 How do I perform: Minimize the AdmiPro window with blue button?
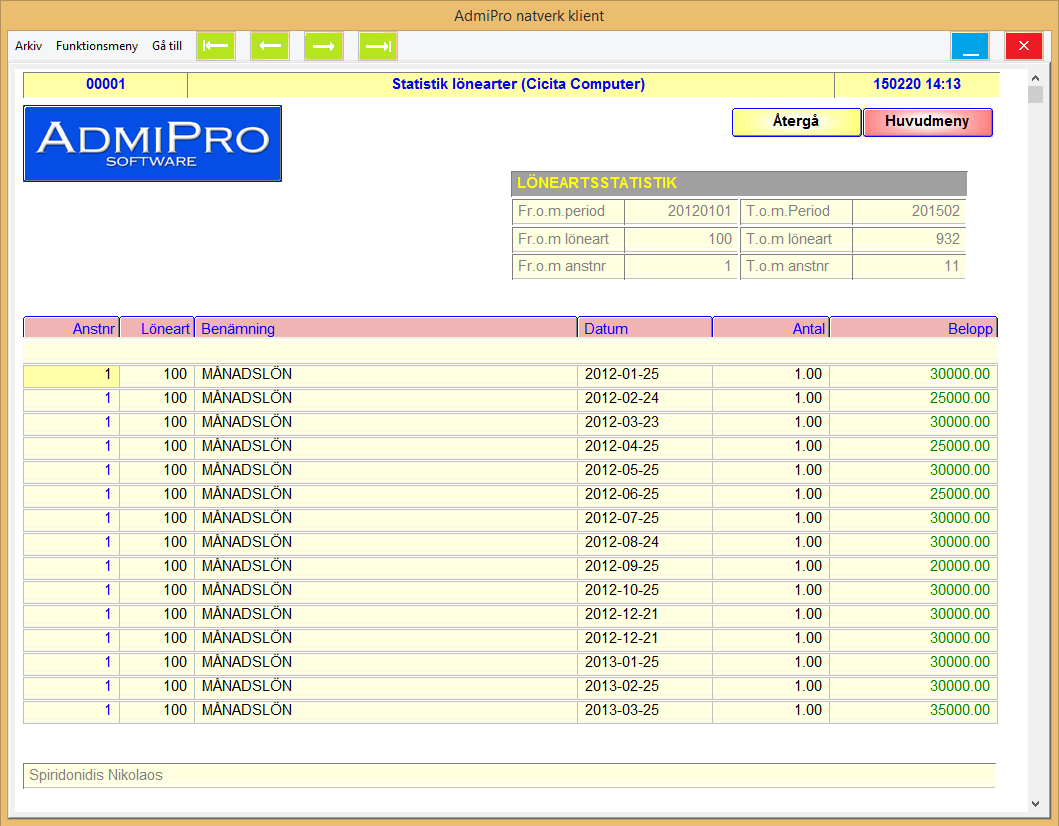[969, 46]
